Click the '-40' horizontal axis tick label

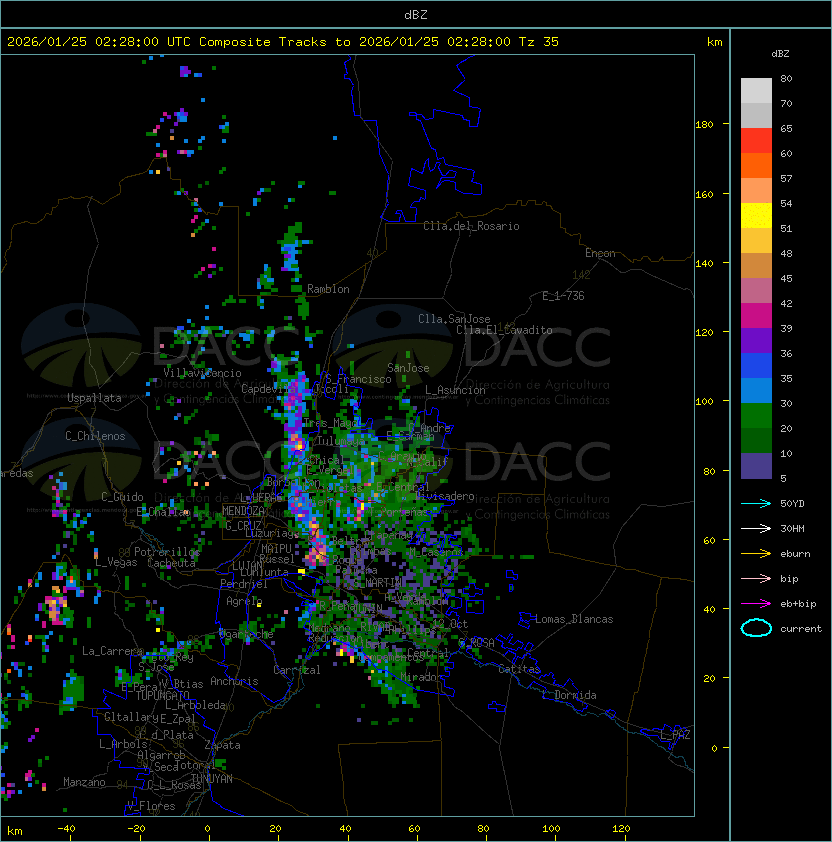(67, 829)
